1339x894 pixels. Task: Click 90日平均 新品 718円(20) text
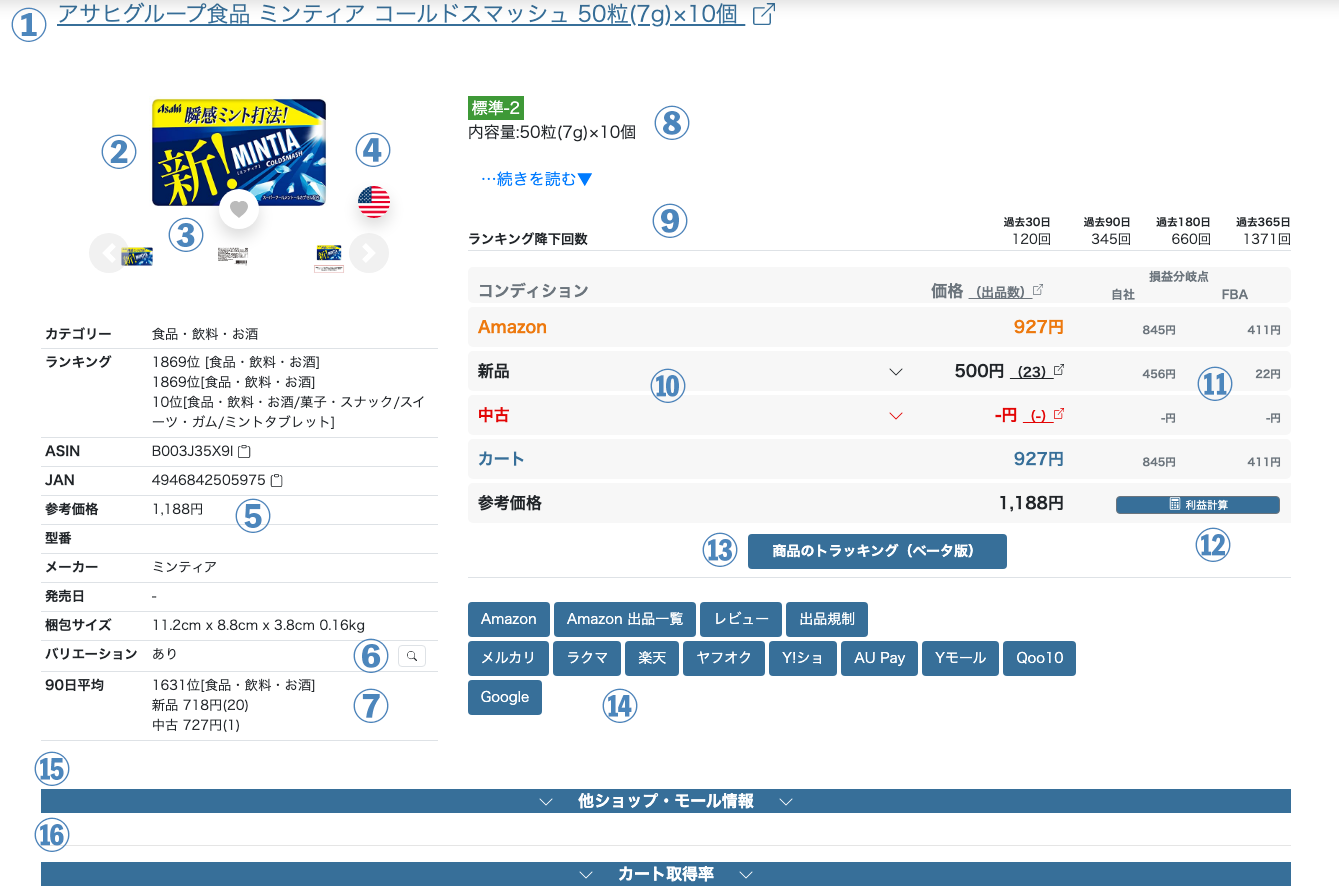point(200,705)
